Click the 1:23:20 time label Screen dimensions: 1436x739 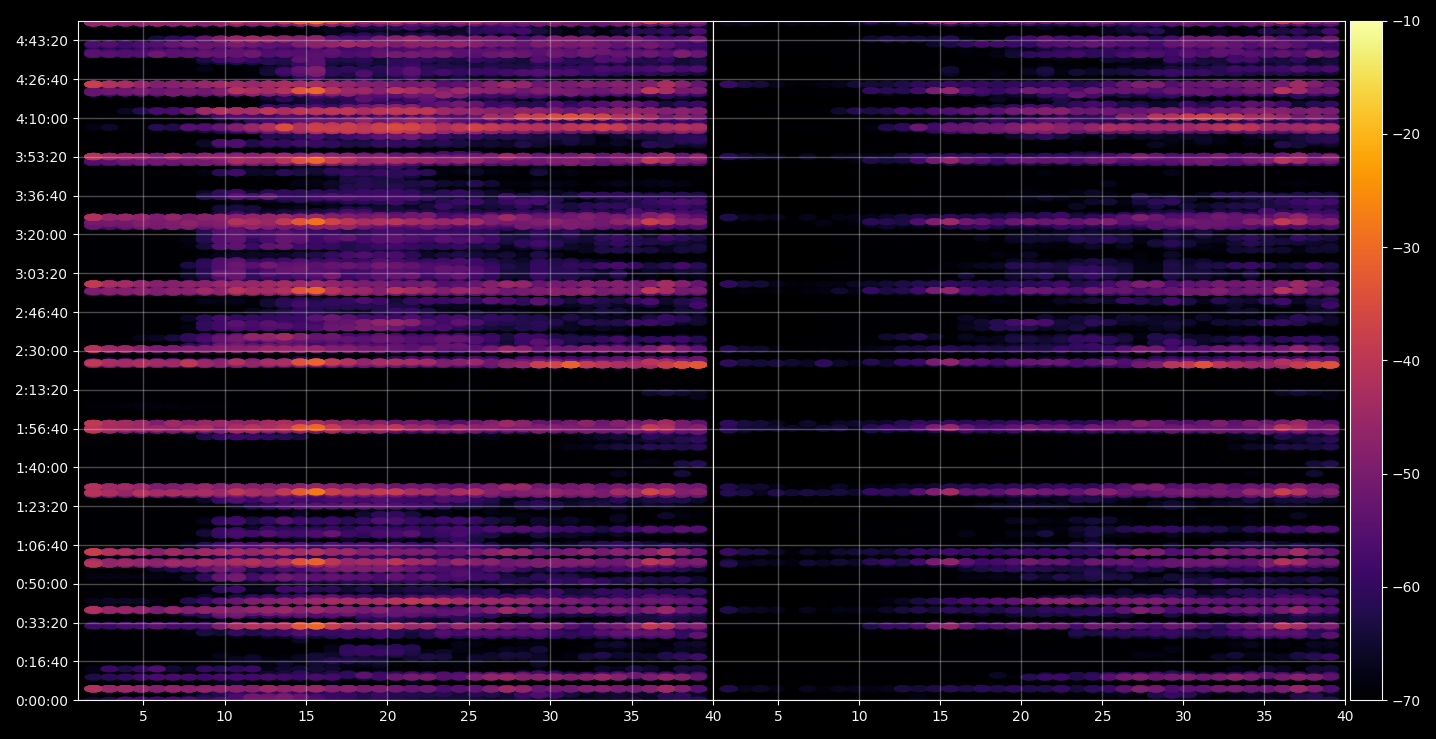[42, 507]
